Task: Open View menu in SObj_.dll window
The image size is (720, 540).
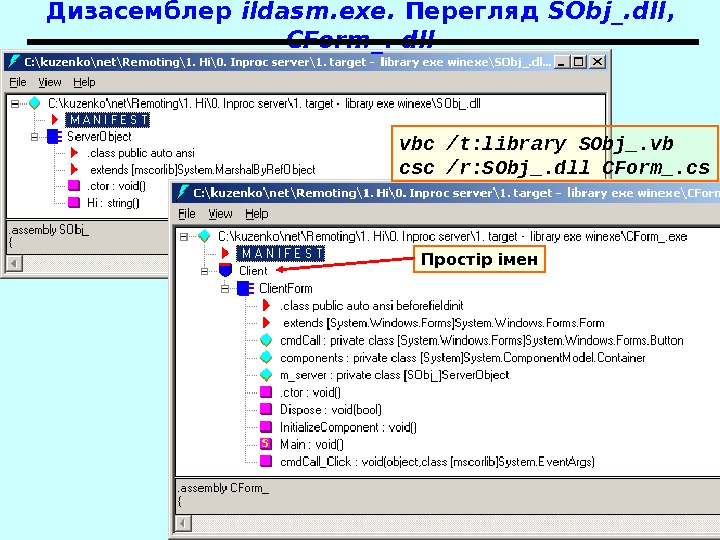Action: (x=50, y=82)
